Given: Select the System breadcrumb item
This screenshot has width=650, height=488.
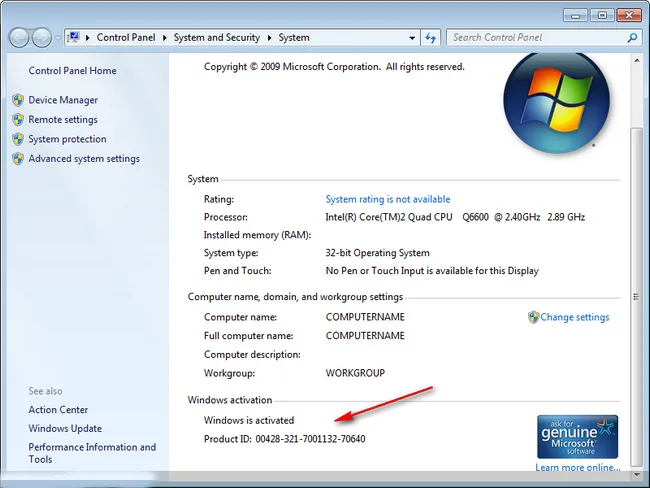Looking at the screenshot, I should pos(293,38).
